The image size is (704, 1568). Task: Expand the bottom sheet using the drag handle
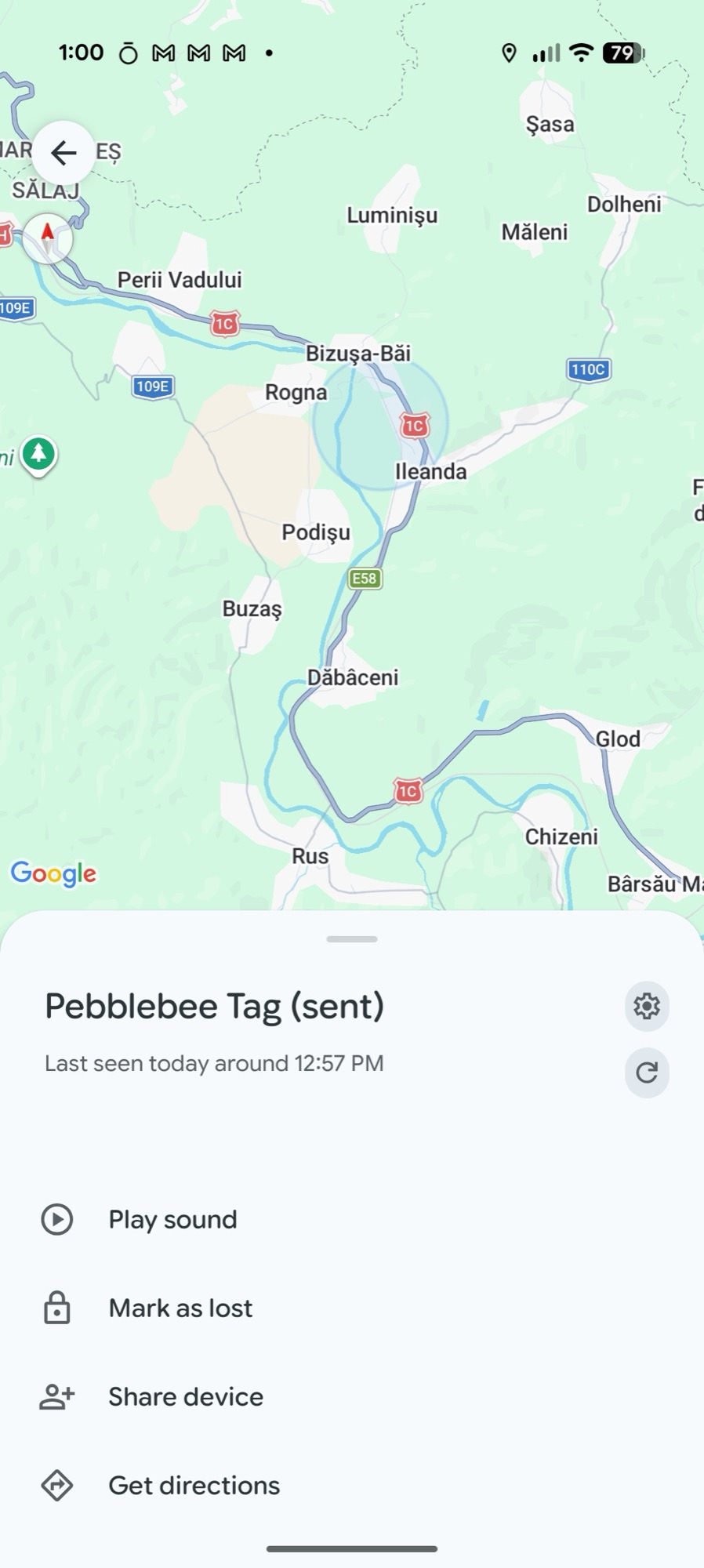point(352,938)
